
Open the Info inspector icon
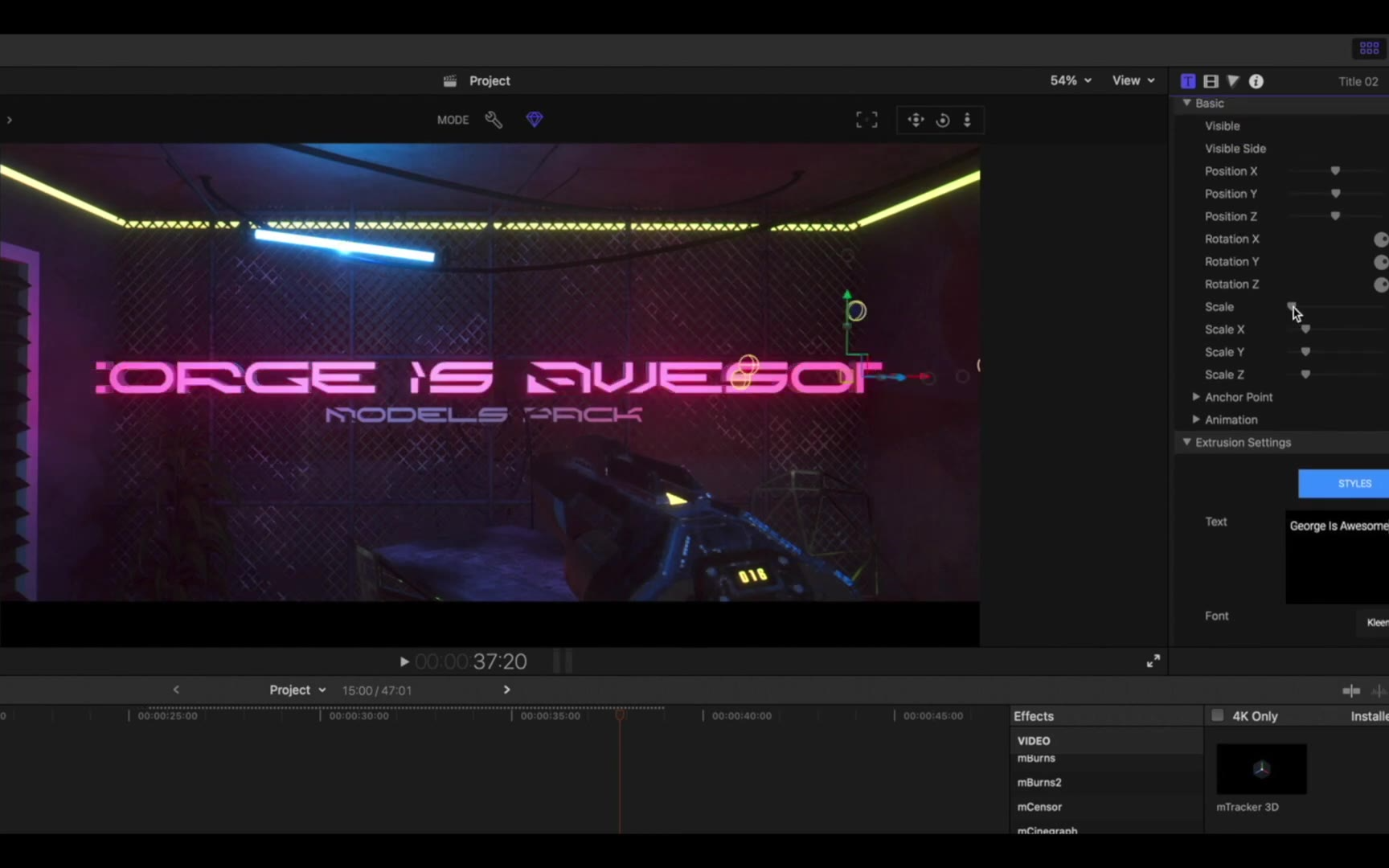(1256, 81)
